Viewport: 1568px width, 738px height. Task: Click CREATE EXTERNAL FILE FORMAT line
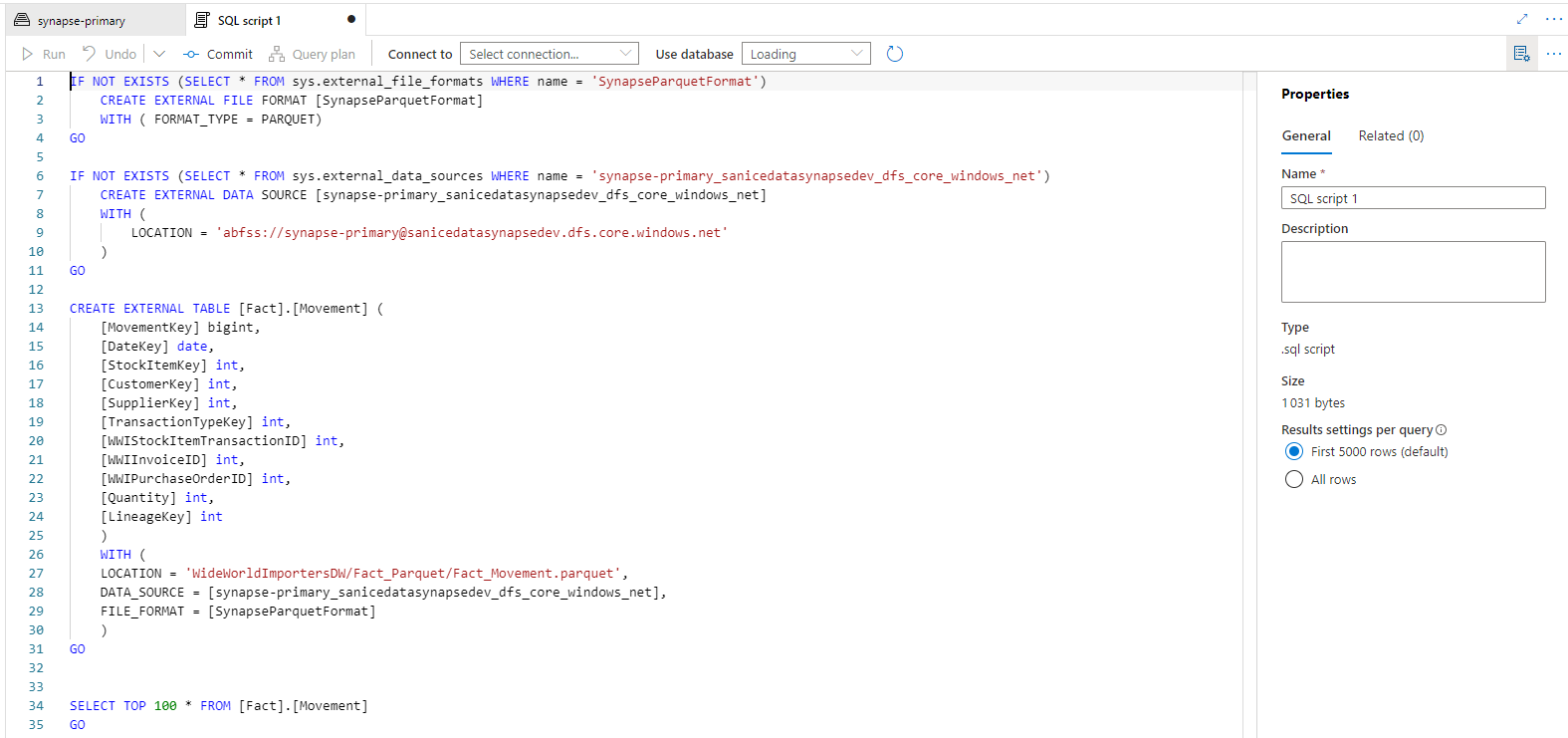tap(292, 100)
